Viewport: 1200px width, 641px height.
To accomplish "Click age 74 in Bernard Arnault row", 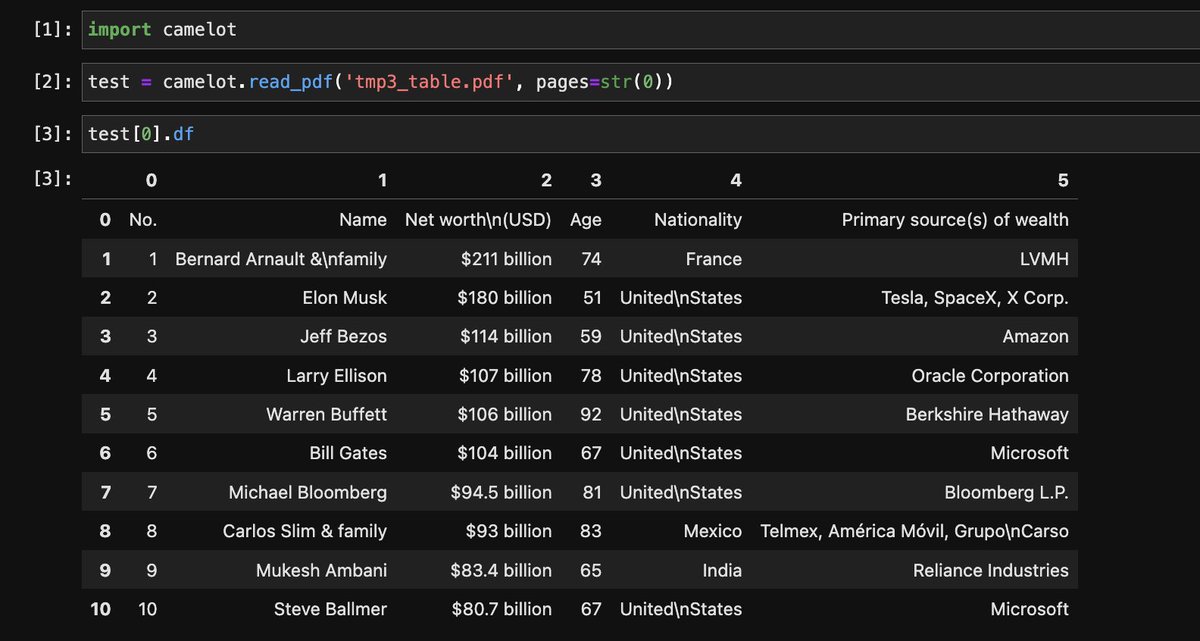I will coord(592,259).
